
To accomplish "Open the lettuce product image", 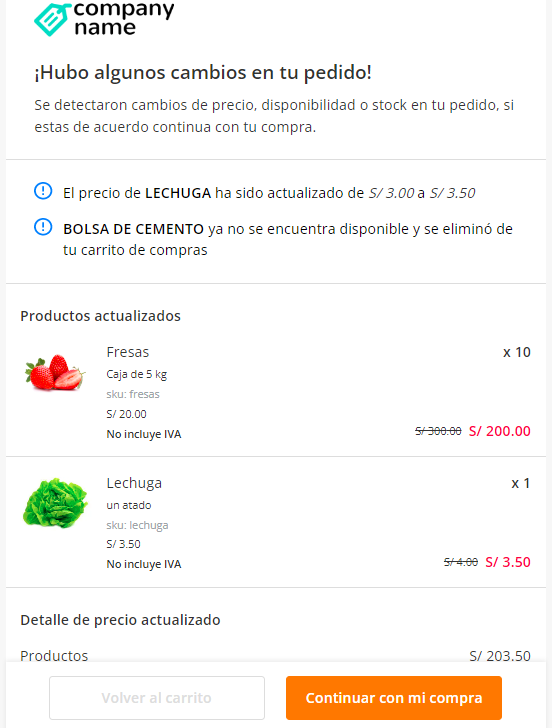I will (x=55, y=503).
